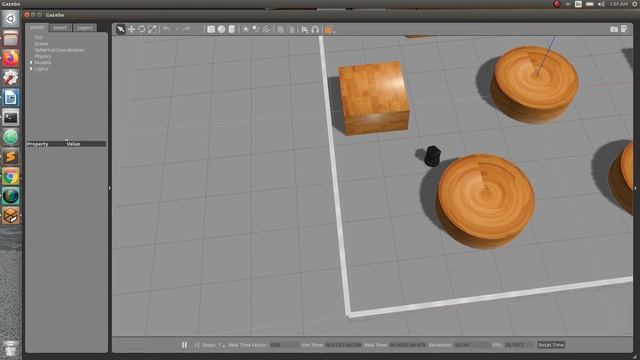Add a point light
Screen dimensions: 640x360
[245, 29]
